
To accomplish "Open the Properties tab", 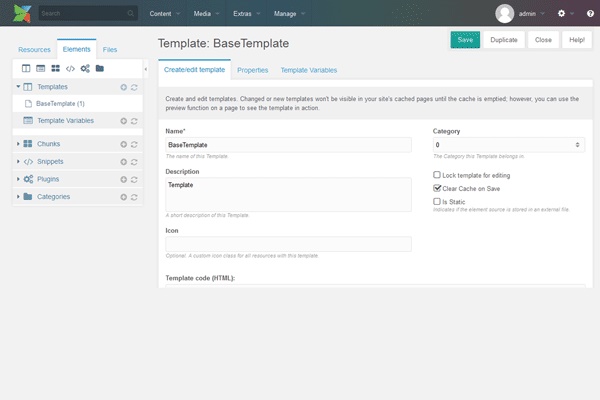I will coord(253,70).
